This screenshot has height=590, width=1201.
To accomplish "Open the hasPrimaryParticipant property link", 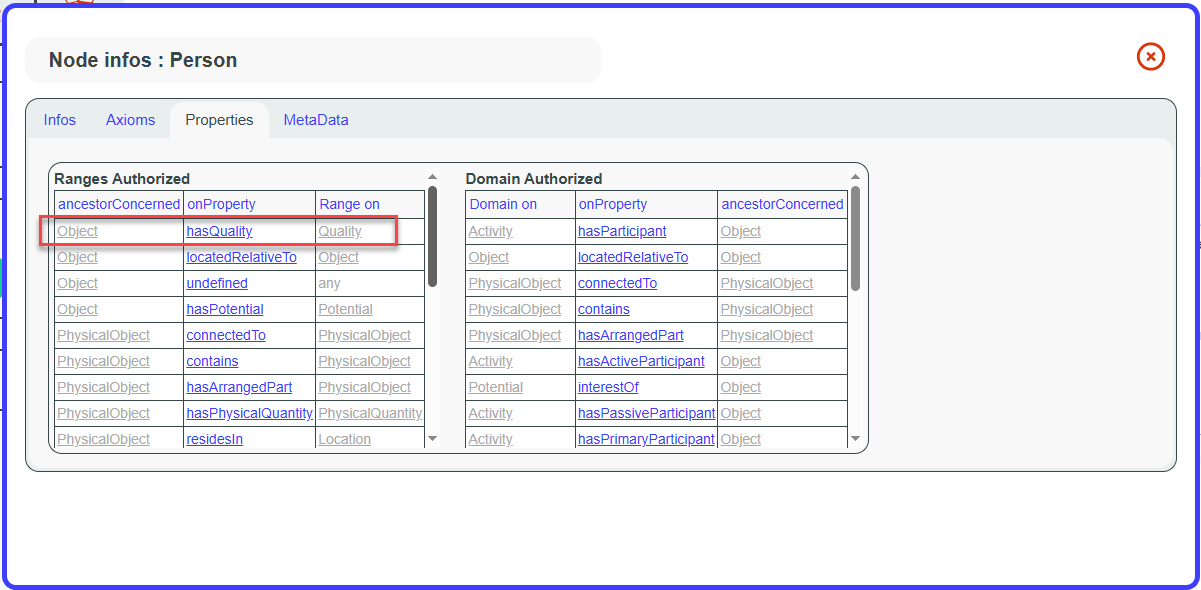I will 646,439.
